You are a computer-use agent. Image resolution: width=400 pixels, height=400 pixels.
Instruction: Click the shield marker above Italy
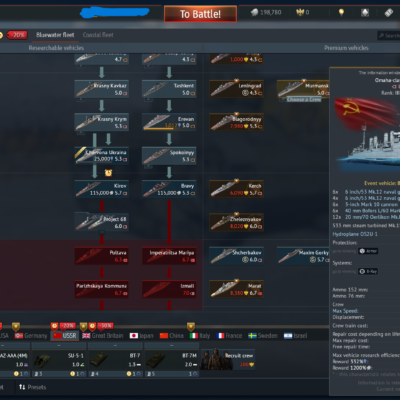click(191, 326)
